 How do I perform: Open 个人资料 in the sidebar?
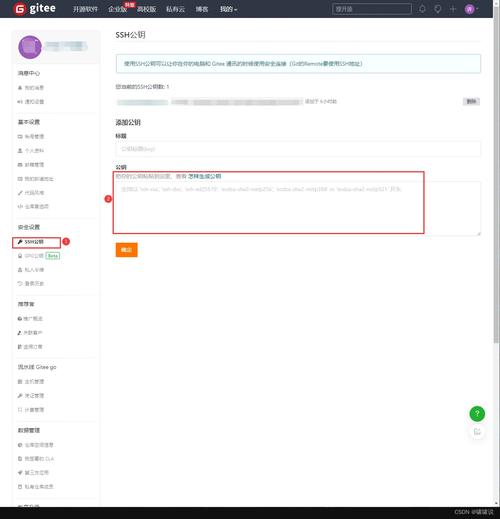pos(34,151)
